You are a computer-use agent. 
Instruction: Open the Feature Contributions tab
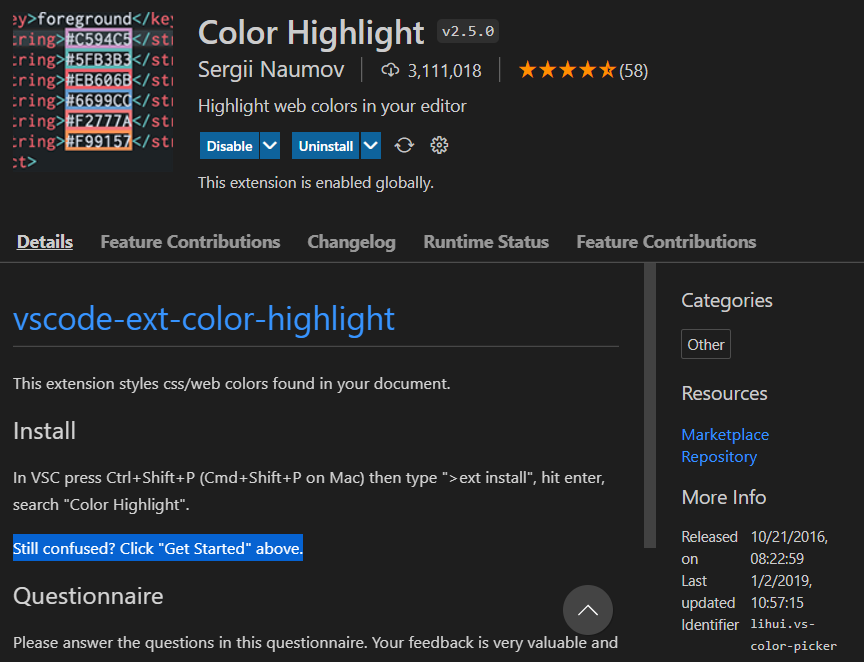point(190,241)
